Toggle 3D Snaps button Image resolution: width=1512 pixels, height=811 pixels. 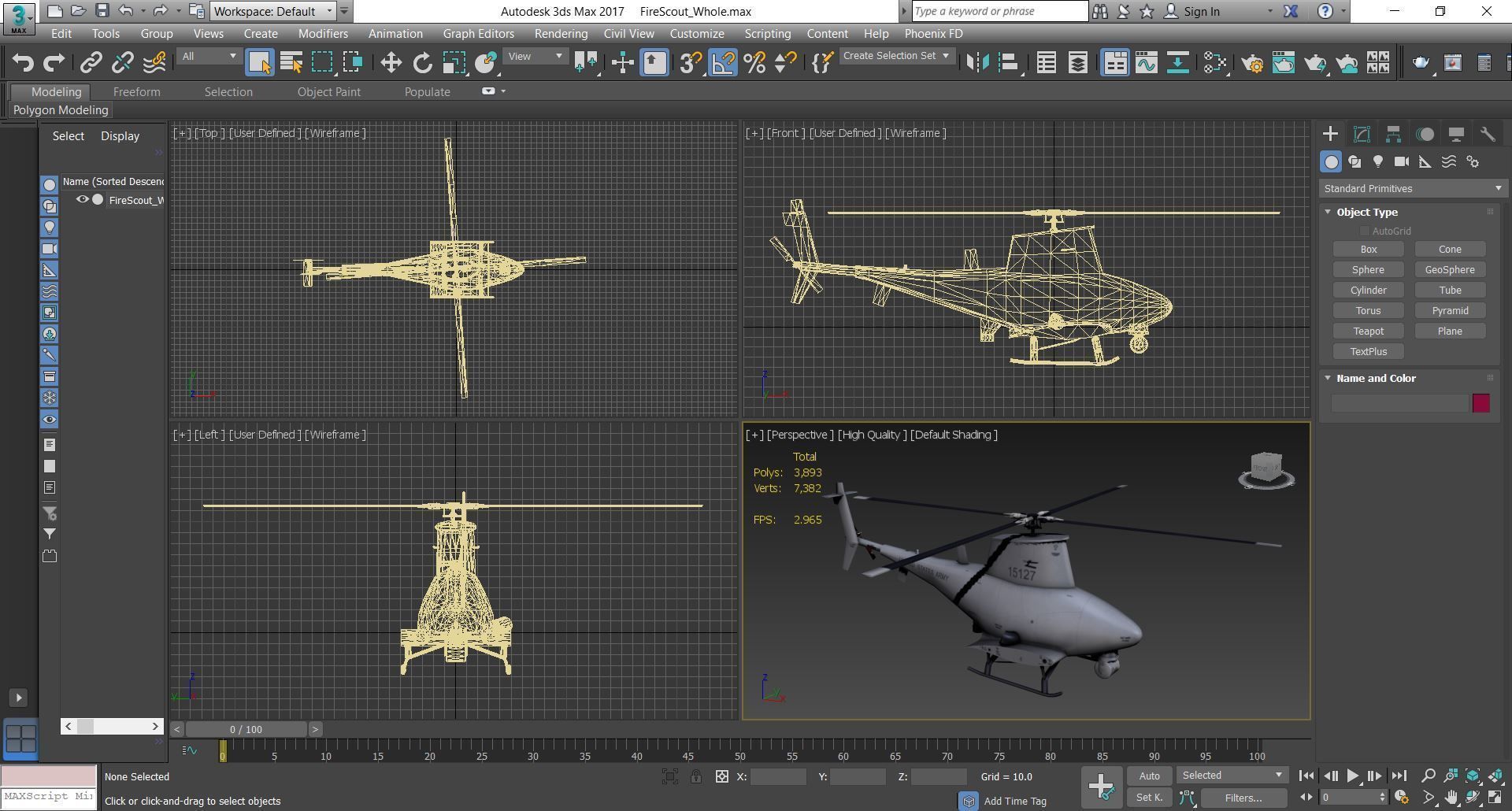(x=691, y=62)
